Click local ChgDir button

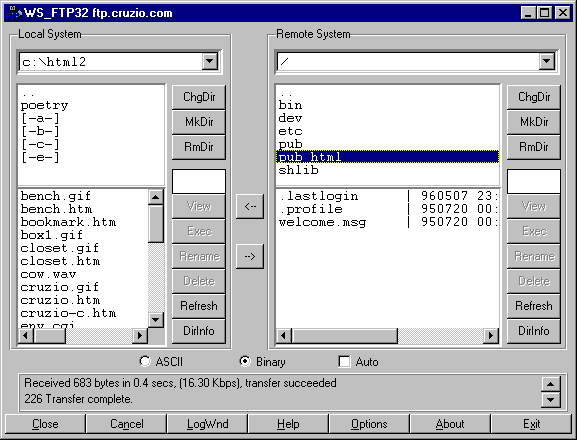[199, 97]
